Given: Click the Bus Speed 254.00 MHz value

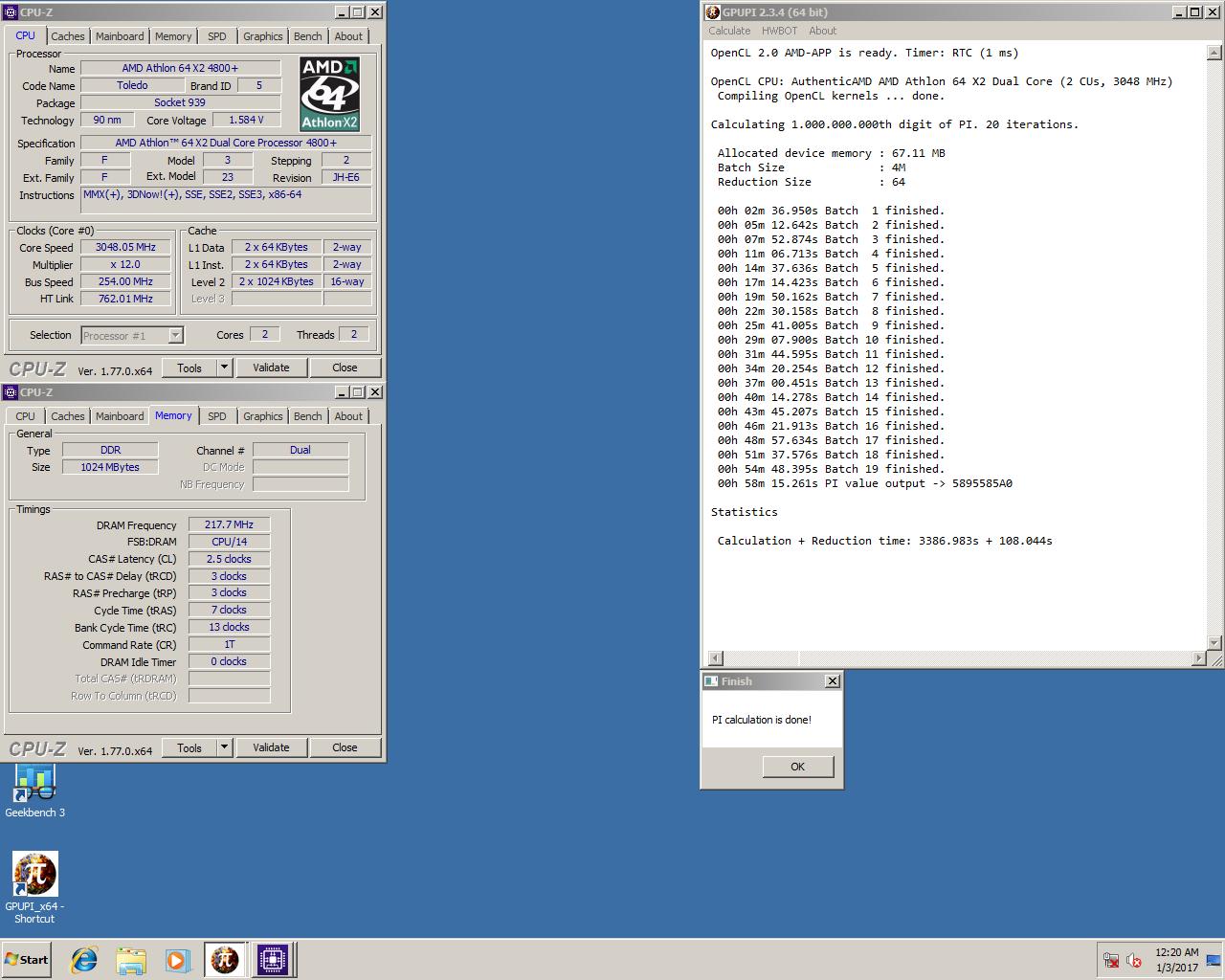Looking at the screenshot, I should click(x=125, y=281).
